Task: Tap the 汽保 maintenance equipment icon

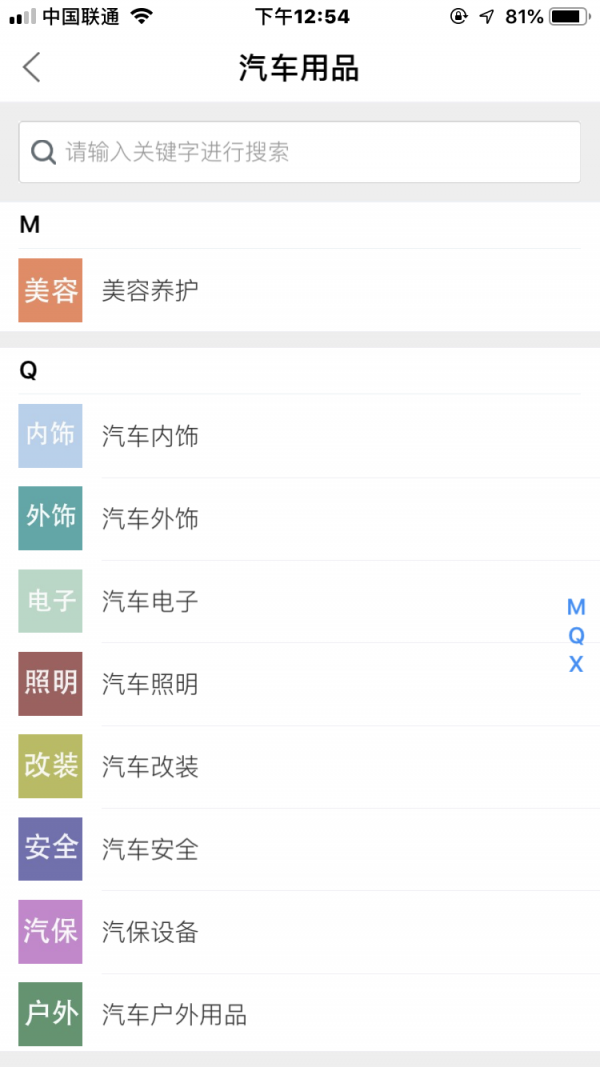Action: tap(50, 932)
